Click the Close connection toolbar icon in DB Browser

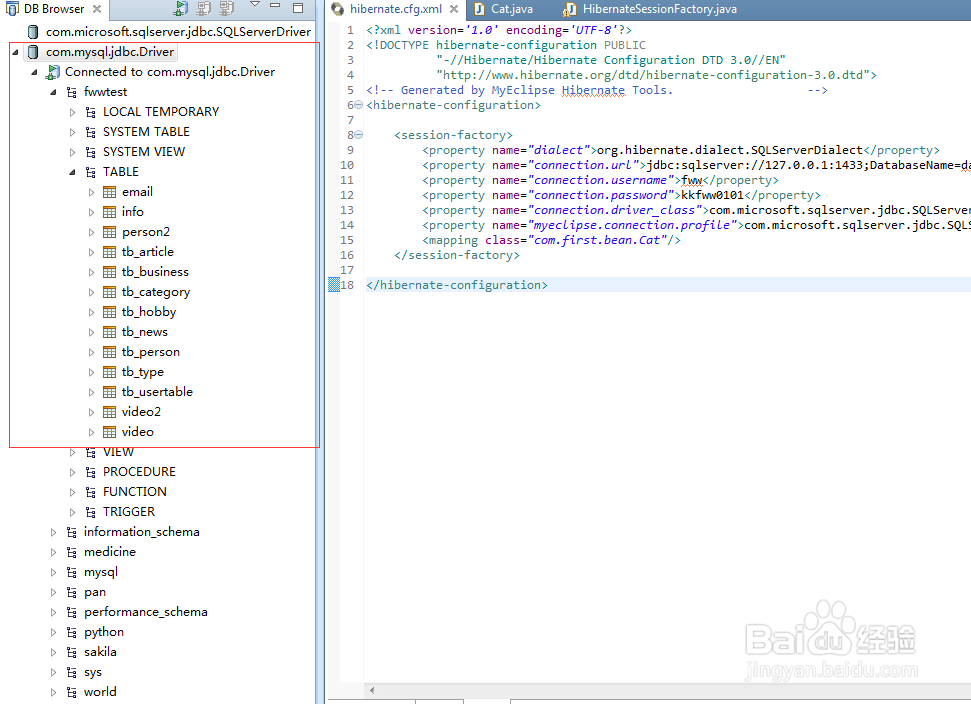(204, 8)
